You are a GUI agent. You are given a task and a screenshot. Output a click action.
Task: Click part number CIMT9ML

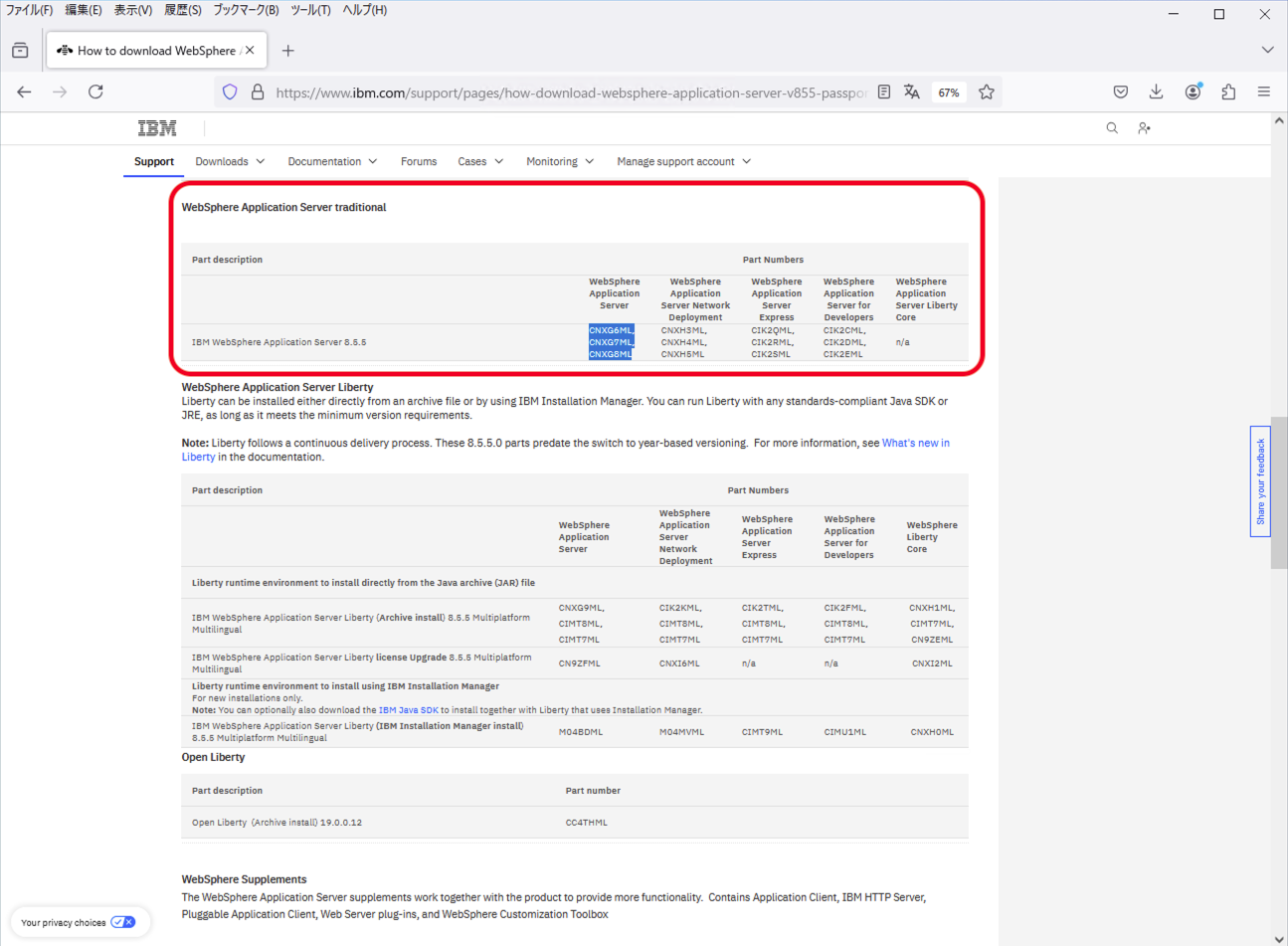[x=762, y=732]
